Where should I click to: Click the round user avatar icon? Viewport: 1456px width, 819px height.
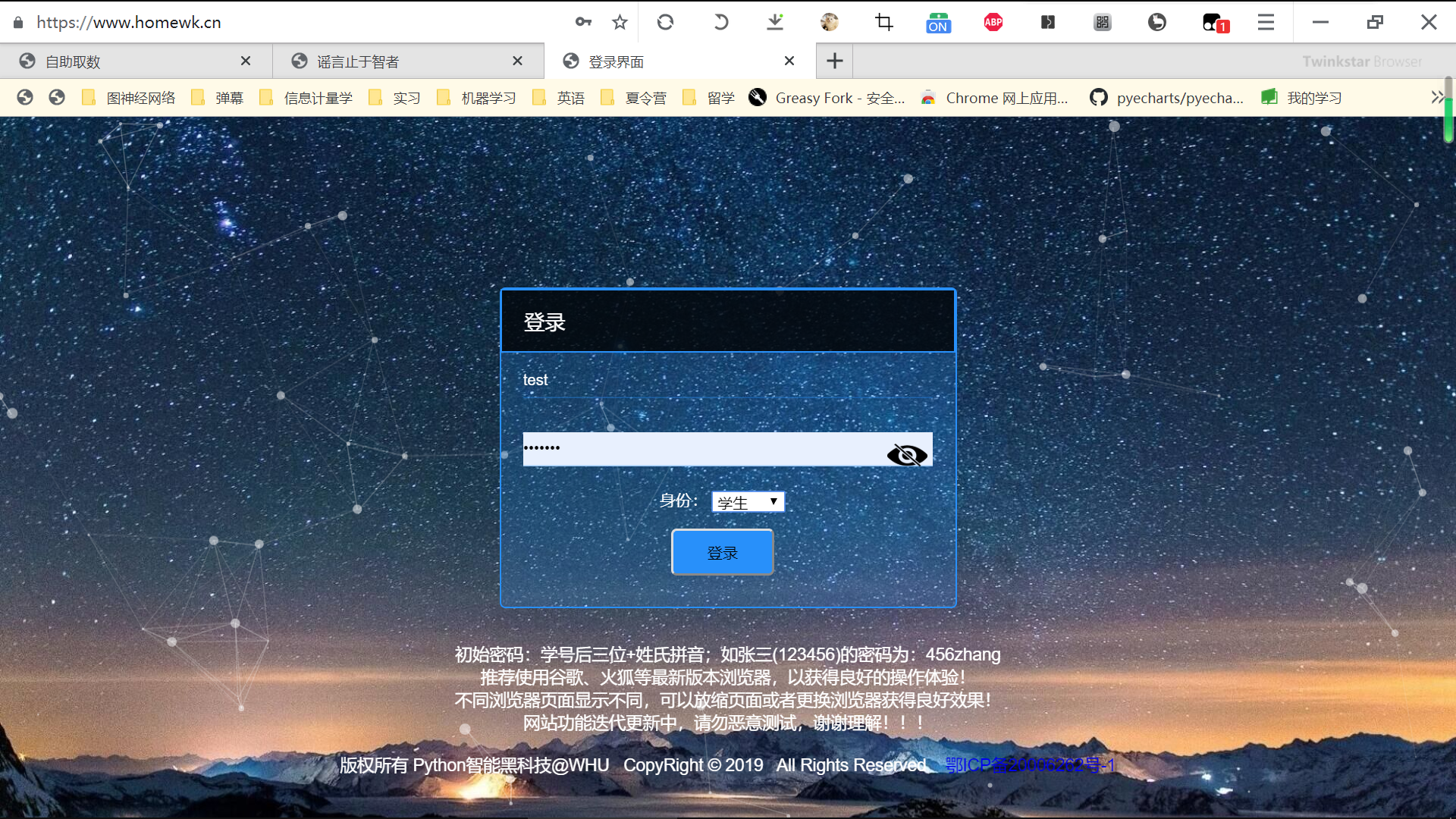[x=829, y=22]
